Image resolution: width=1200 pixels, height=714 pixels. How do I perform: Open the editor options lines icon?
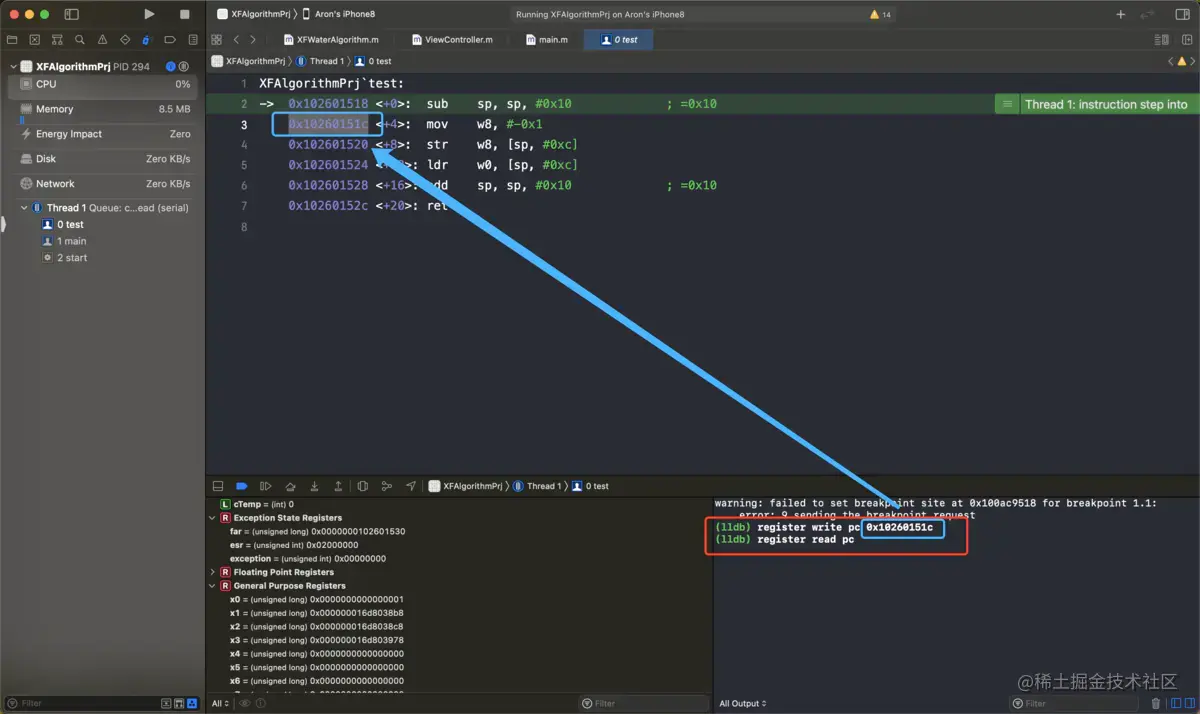(1161, 40)
